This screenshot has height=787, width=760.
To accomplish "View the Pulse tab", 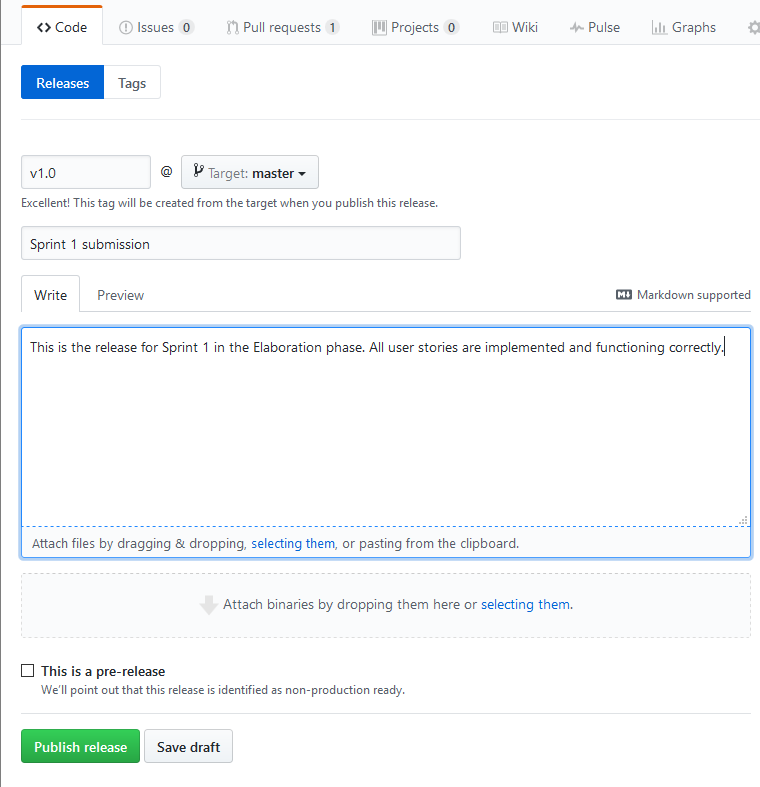I will point(595,27).
